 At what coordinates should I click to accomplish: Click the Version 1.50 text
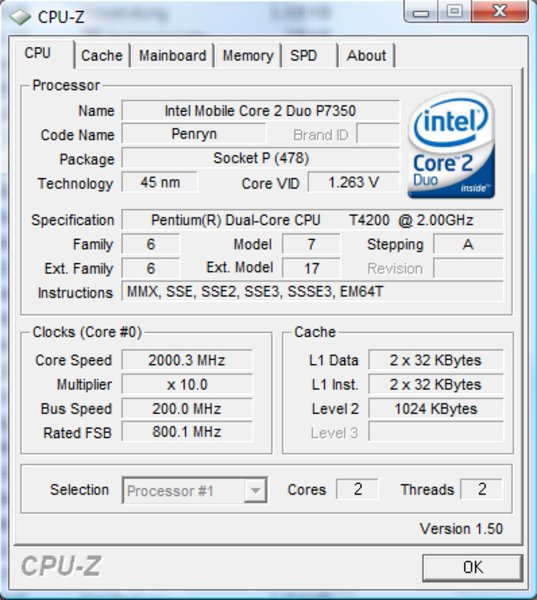[x=461, y=529]
